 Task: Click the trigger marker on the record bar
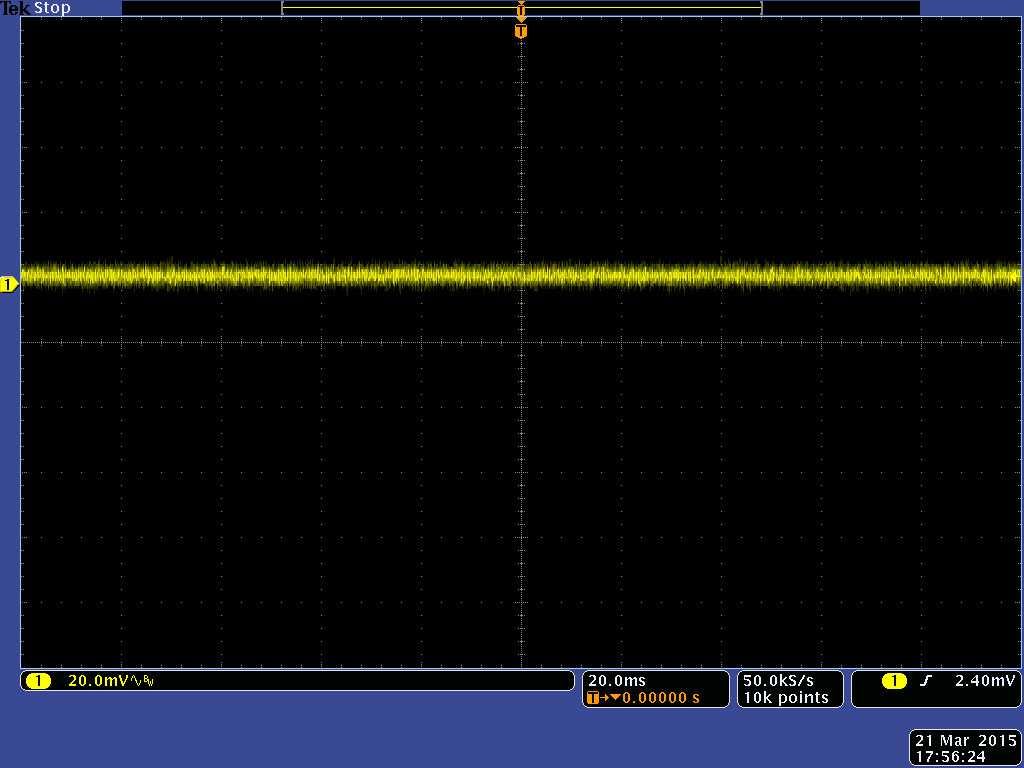[520, 8]
